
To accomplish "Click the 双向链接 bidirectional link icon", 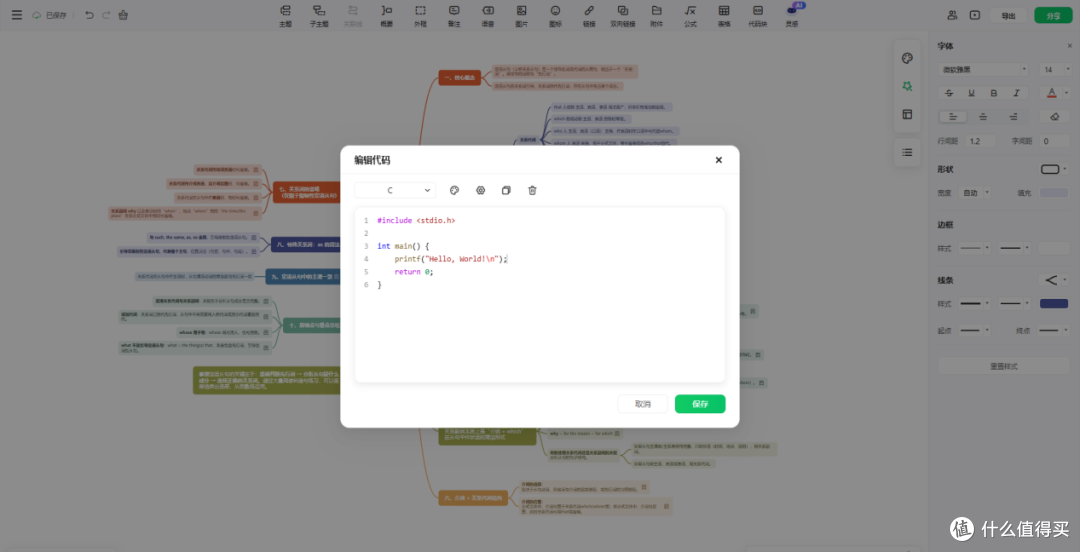I will (x=623, y=15).
